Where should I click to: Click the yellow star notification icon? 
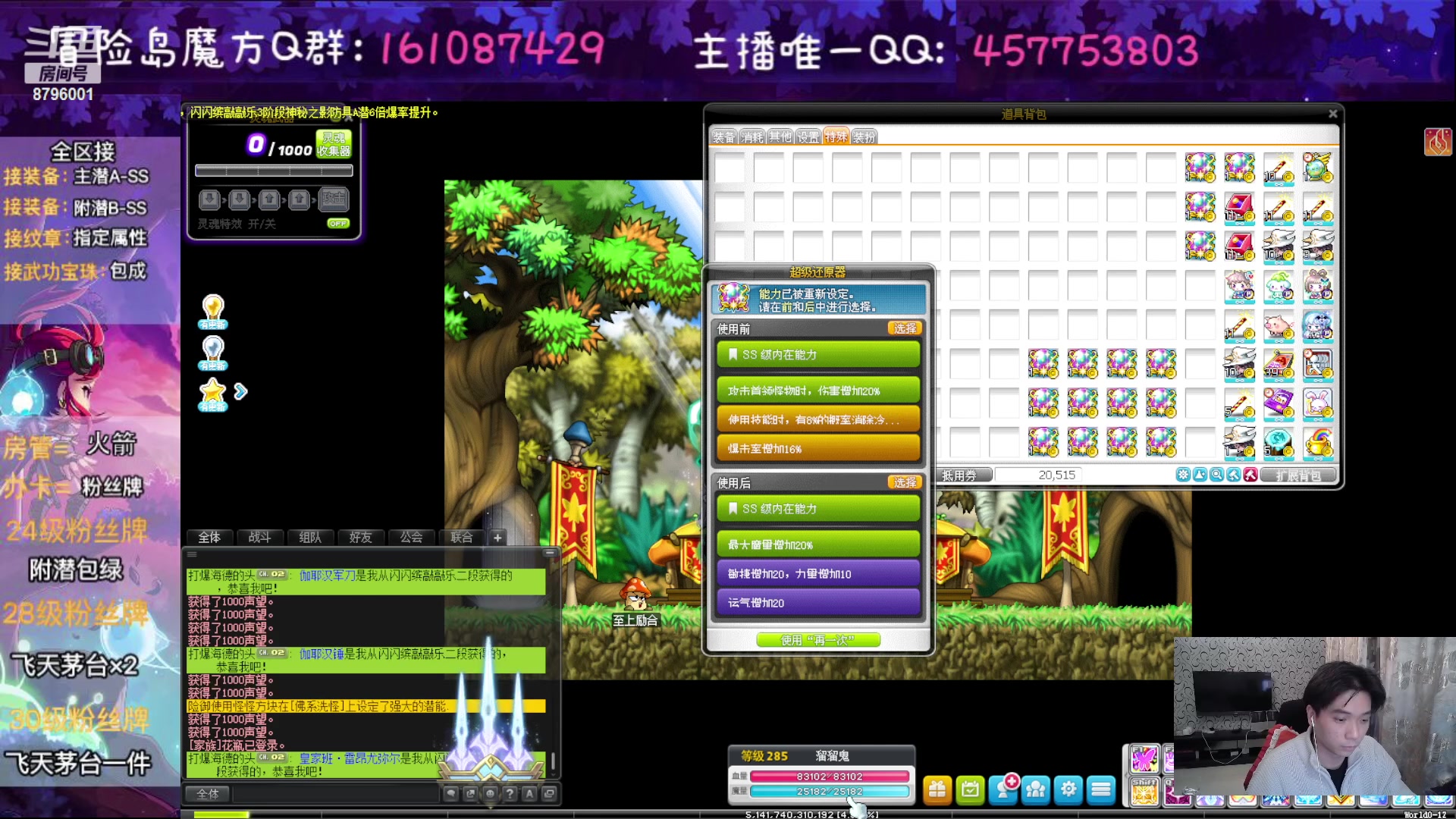[213, 394]
